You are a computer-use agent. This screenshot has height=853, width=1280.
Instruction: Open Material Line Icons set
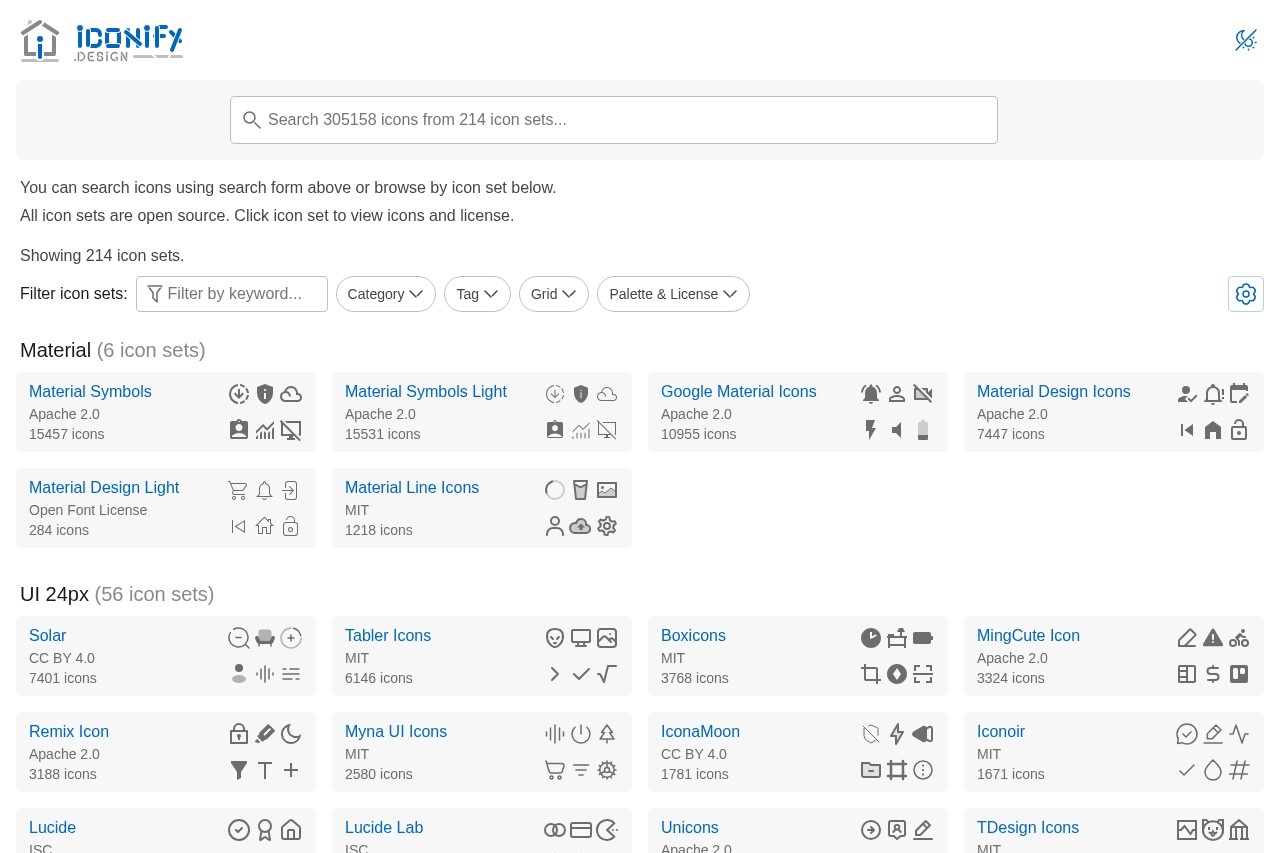(412, 488)
